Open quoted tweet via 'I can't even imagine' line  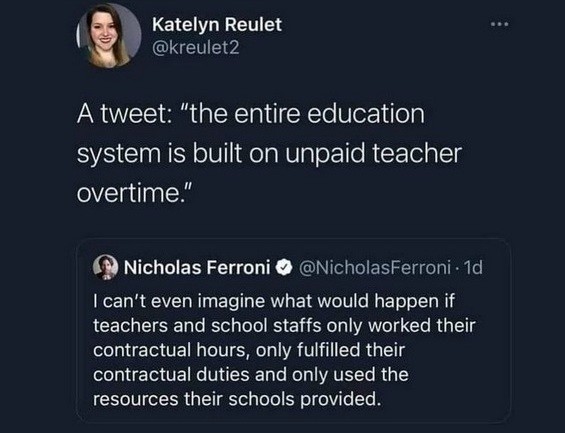point(274,301)
